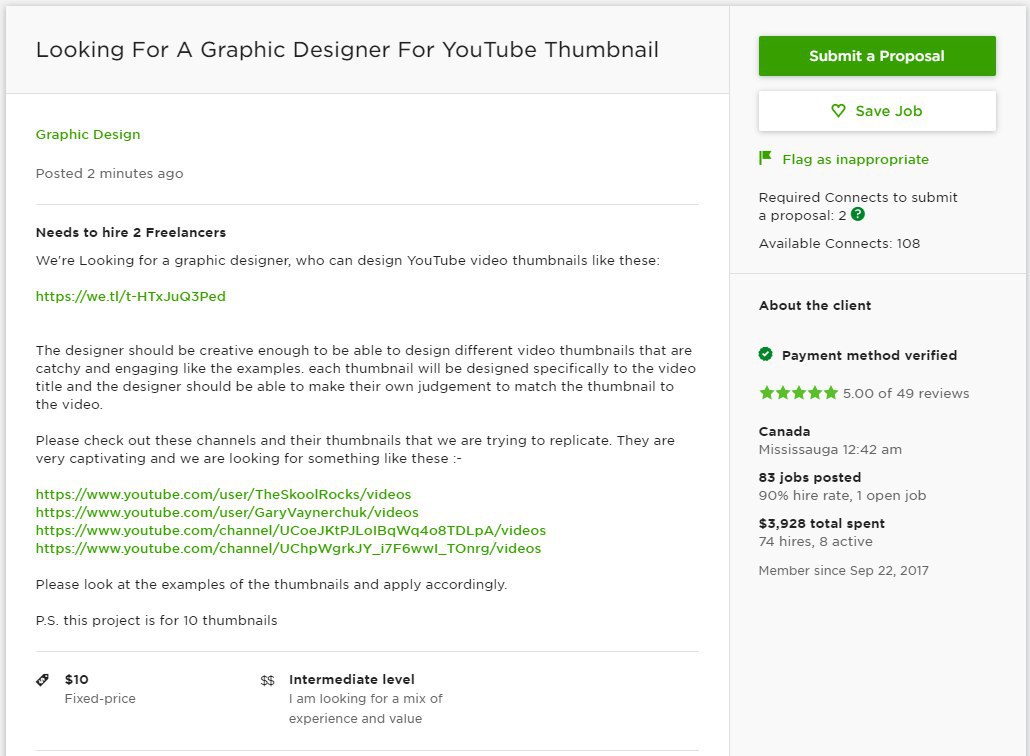Screen dimensions: 1030x756
Task: Open the we.tl WeTransfer link
Action: tap(131, 296)
